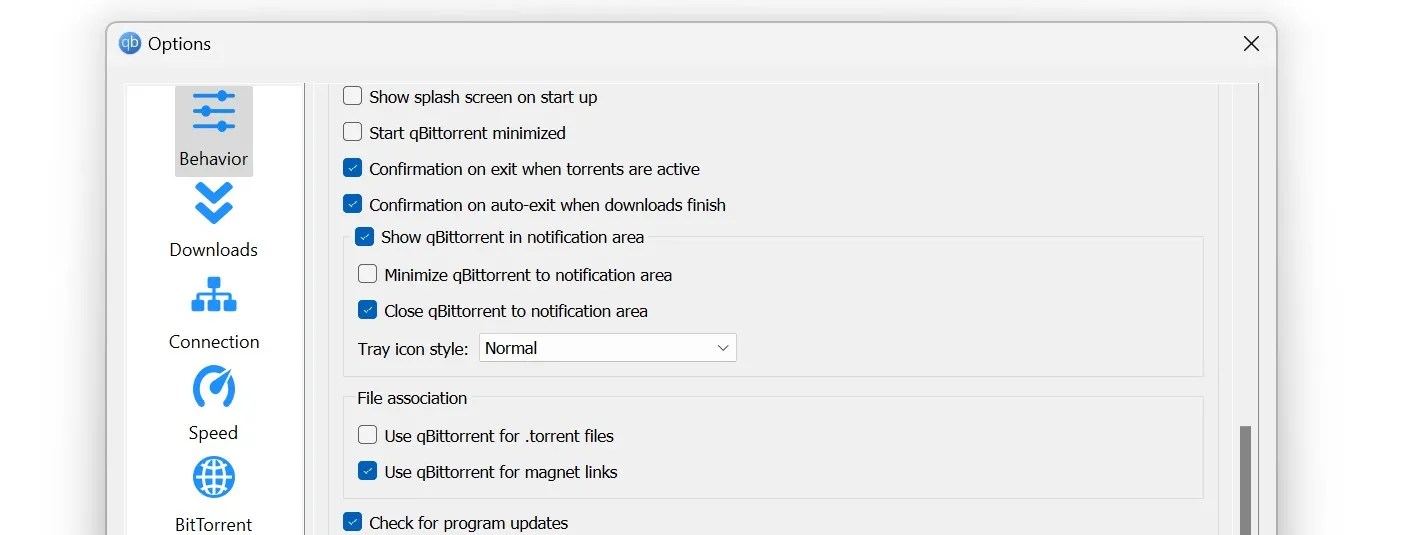Uncheck Close qBittorrent to notification area

pyautogui.click(x=368, y=310)
